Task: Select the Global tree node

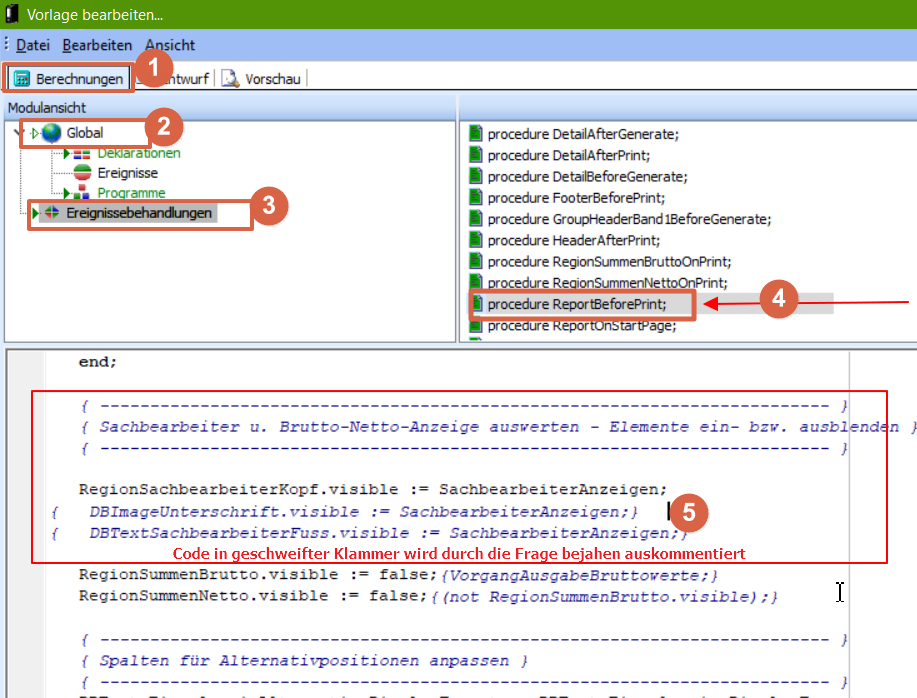Action: (85, 133)
